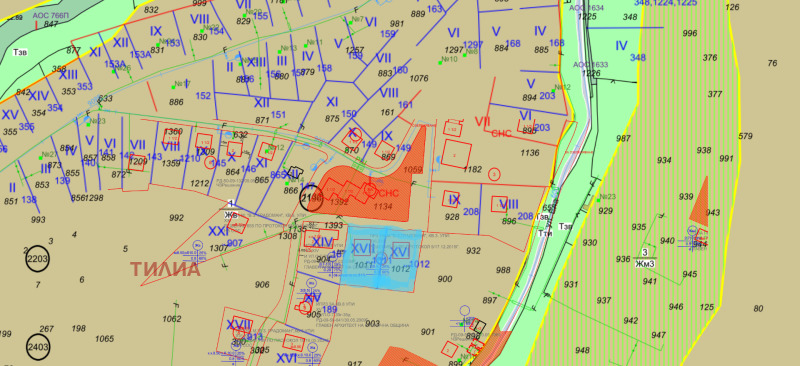
Task: Click parcel number 945
Action: click(x=689, y=274)
